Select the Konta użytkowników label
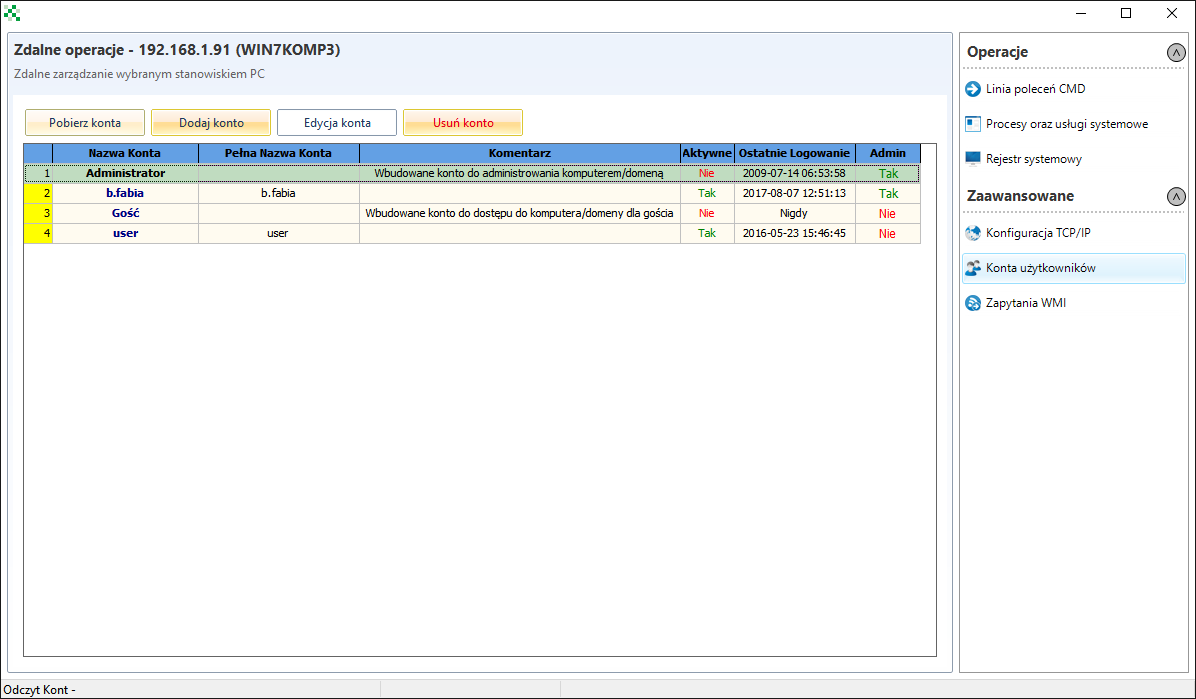1196x699 pixels. [1040, 268]
